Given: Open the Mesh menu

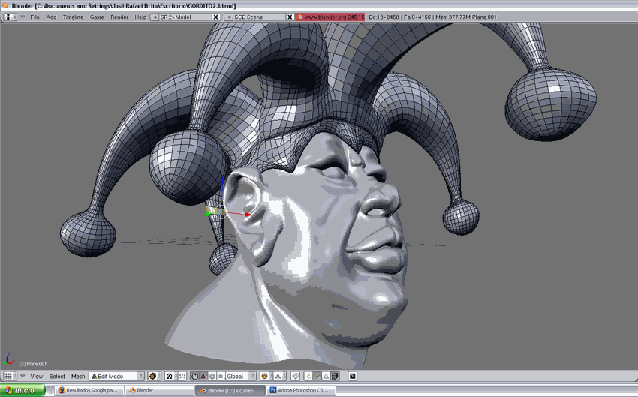Looking at the screenshot, I should pos(78,376).
